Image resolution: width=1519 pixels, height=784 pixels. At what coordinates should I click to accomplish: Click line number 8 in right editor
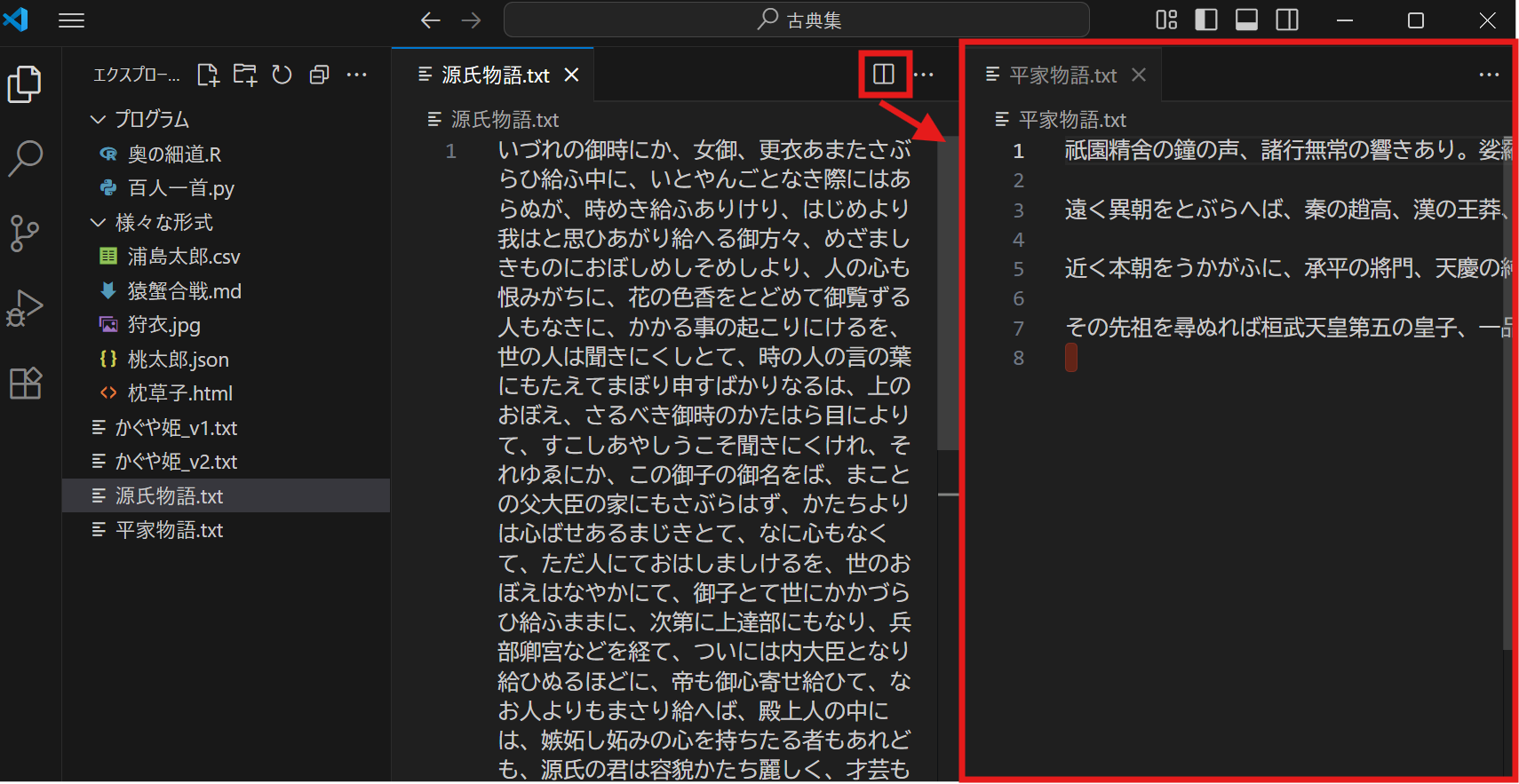click(1019, 358)
